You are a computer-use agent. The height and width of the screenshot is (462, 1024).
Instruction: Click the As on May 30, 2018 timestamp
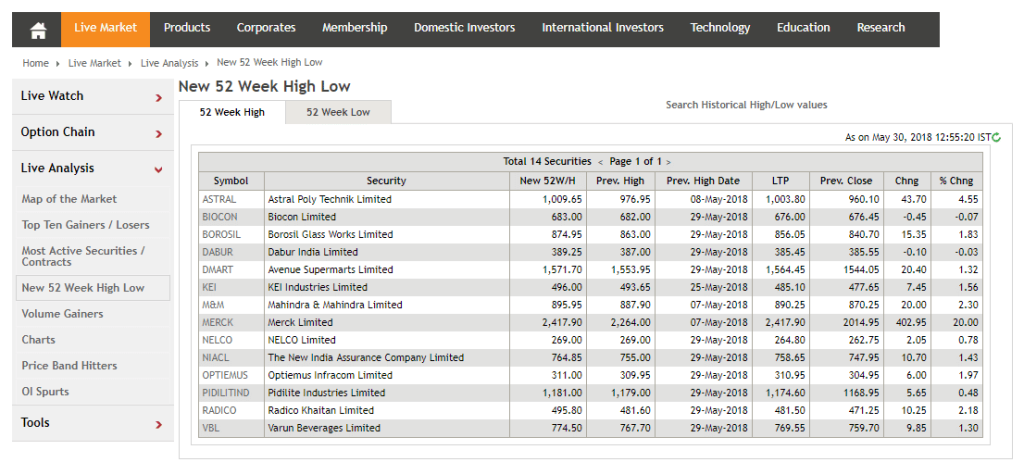(918, 137)
